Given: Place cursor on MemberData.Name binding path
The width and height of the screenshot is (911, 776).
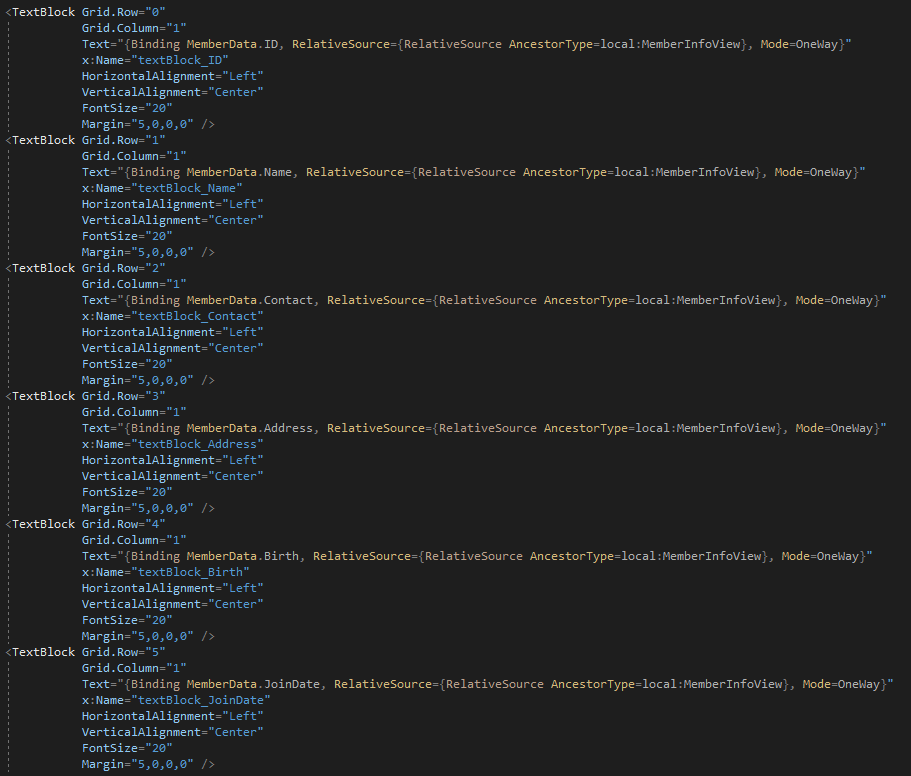Looking at the screenshot, I should point(239,172).
